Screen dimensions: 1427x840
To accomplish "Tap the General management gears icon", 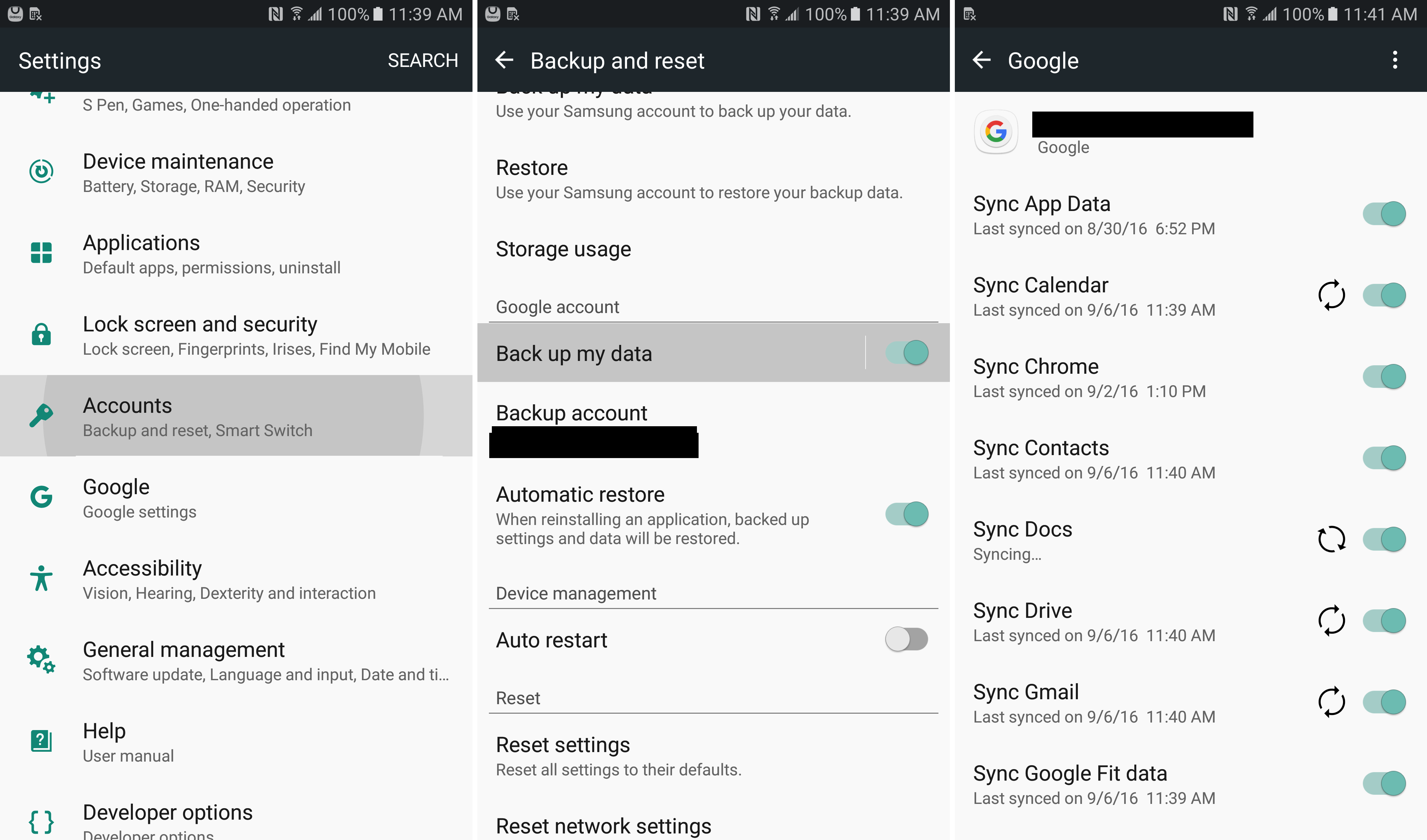I will [41, 659].
